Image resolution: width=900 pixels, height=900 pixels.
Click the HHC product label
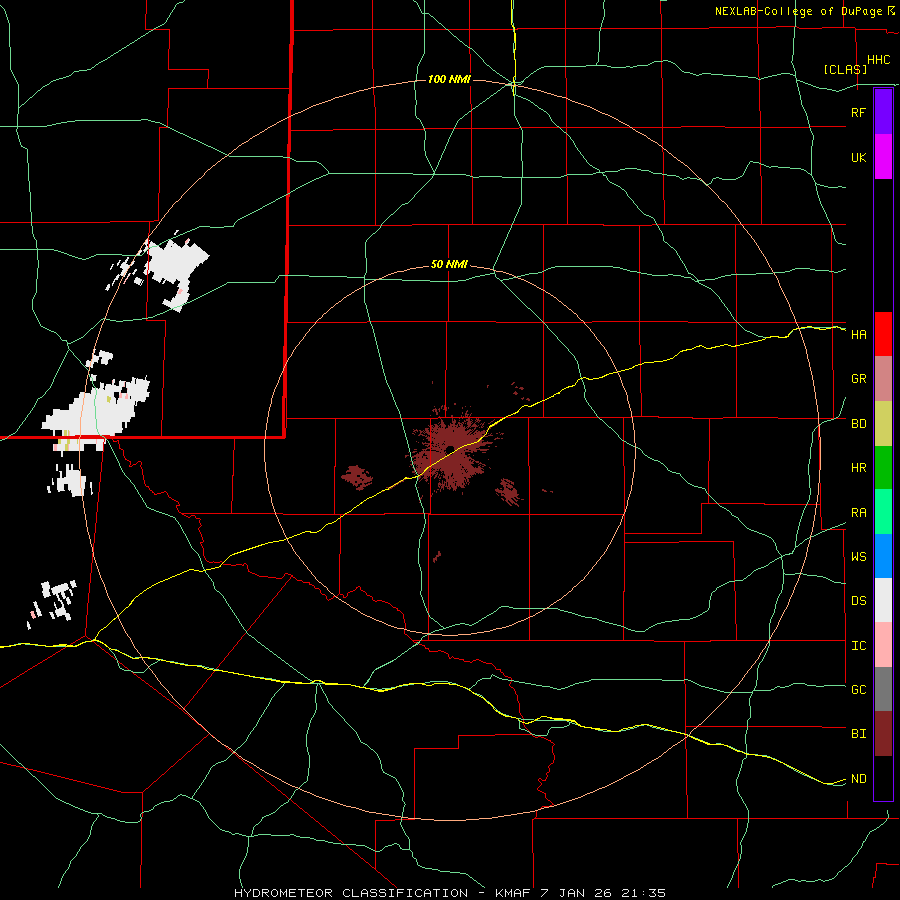(878, 60)
